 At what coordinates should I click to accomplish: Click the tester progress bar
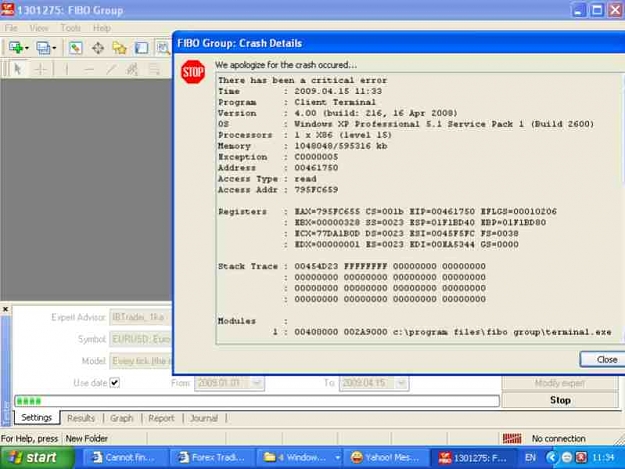pyautogui.click(x=257, y=401)
